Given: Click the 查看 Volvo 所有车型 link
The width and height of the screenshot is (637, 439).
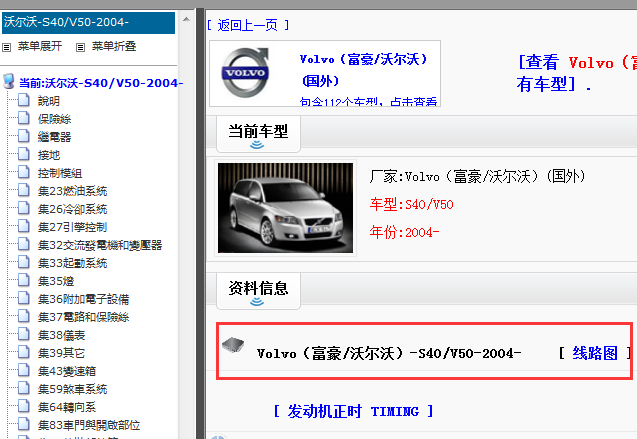Looking at the screenshot, I should tap(577, 73).
